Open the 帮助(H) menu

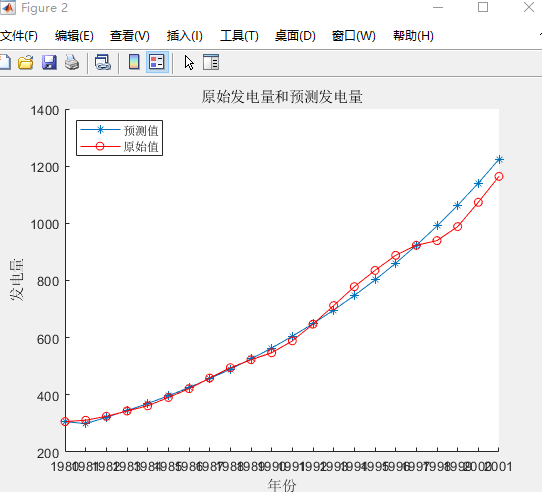point(413,36)
